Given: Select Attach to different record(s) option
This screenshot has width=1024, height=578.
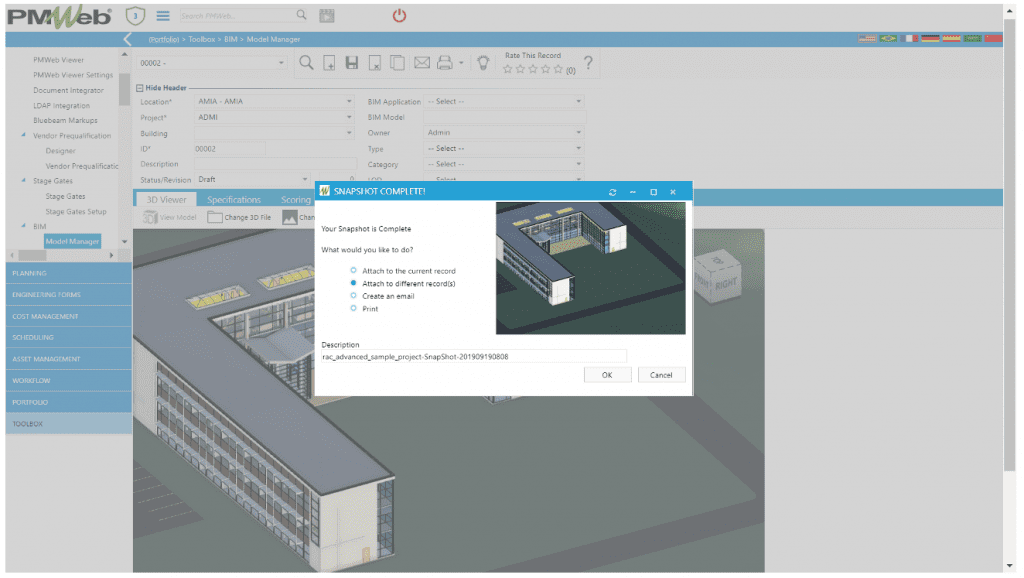Looking at the screenshot, I should click(353, 283).
